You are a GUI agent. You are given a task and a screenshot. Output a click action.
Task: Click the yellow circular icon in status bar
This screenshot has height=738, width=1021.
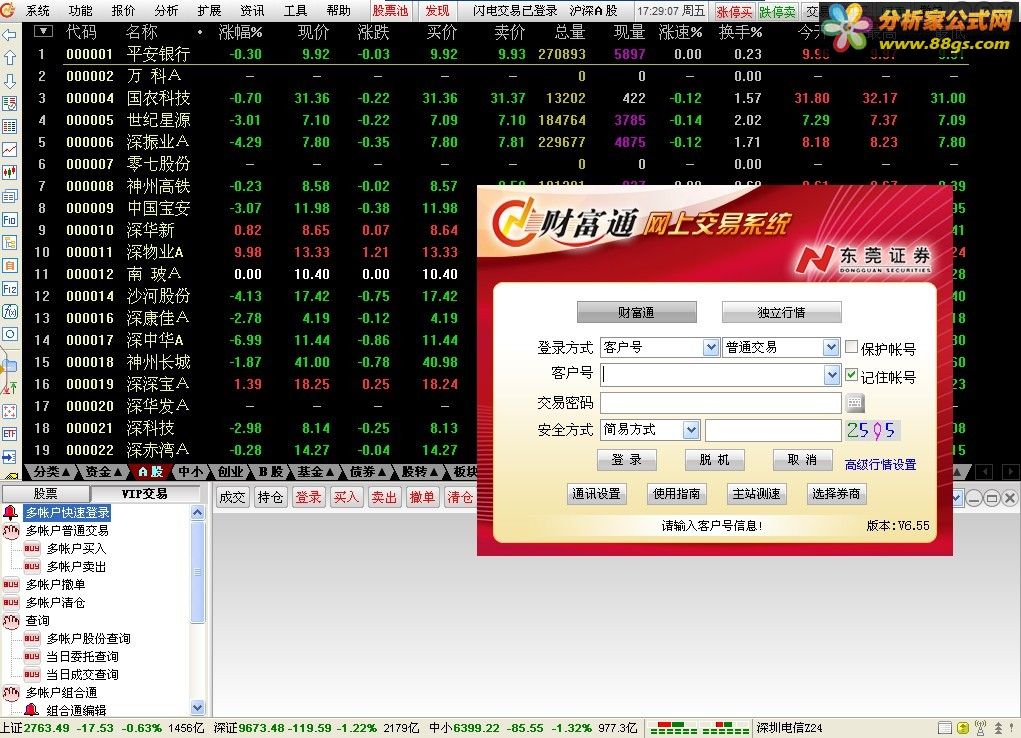(x=963, y=728)
